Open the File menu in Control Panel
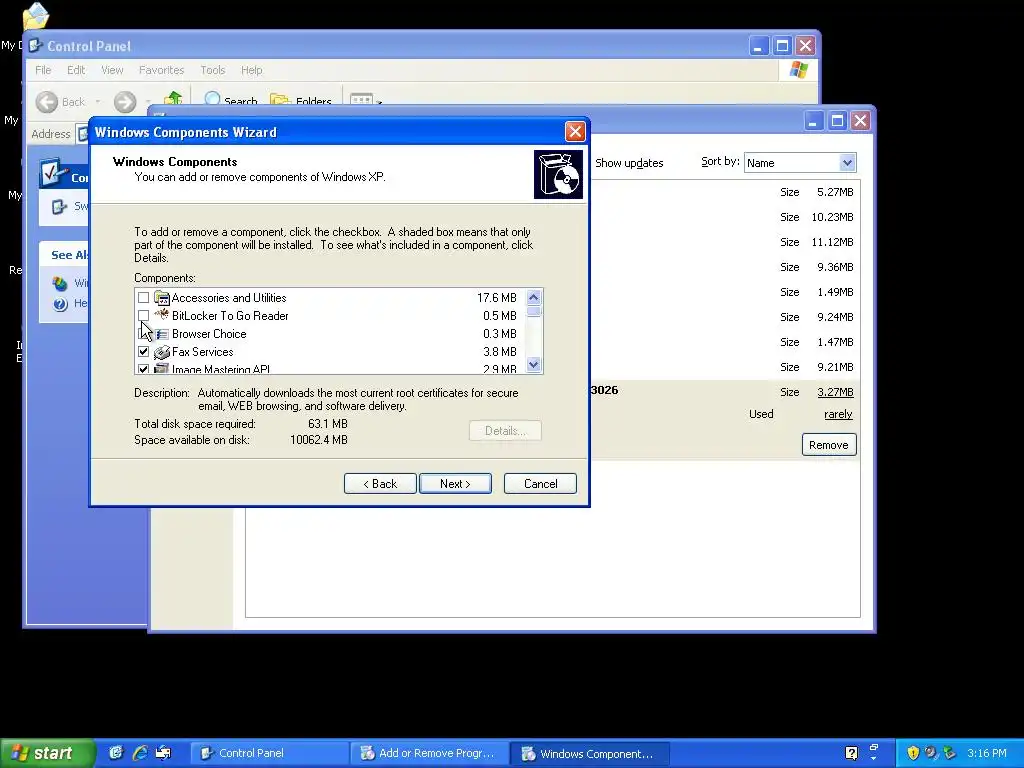Image resolution: width=1024 pixels, height=768 pixels. (x=43, y=70)
